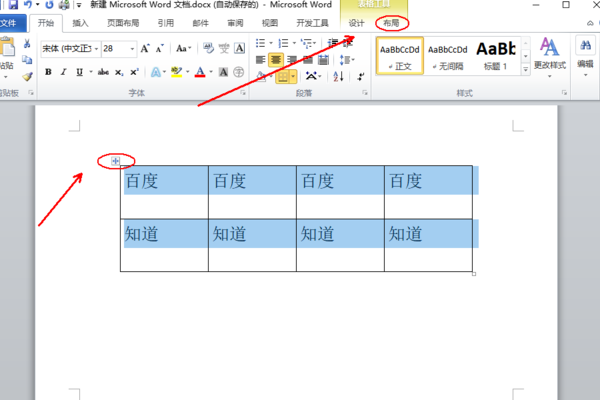This screenshot has width=600, height=400.
Task: Open Asian layout (X with caret) icon
Action: [311, 77]
